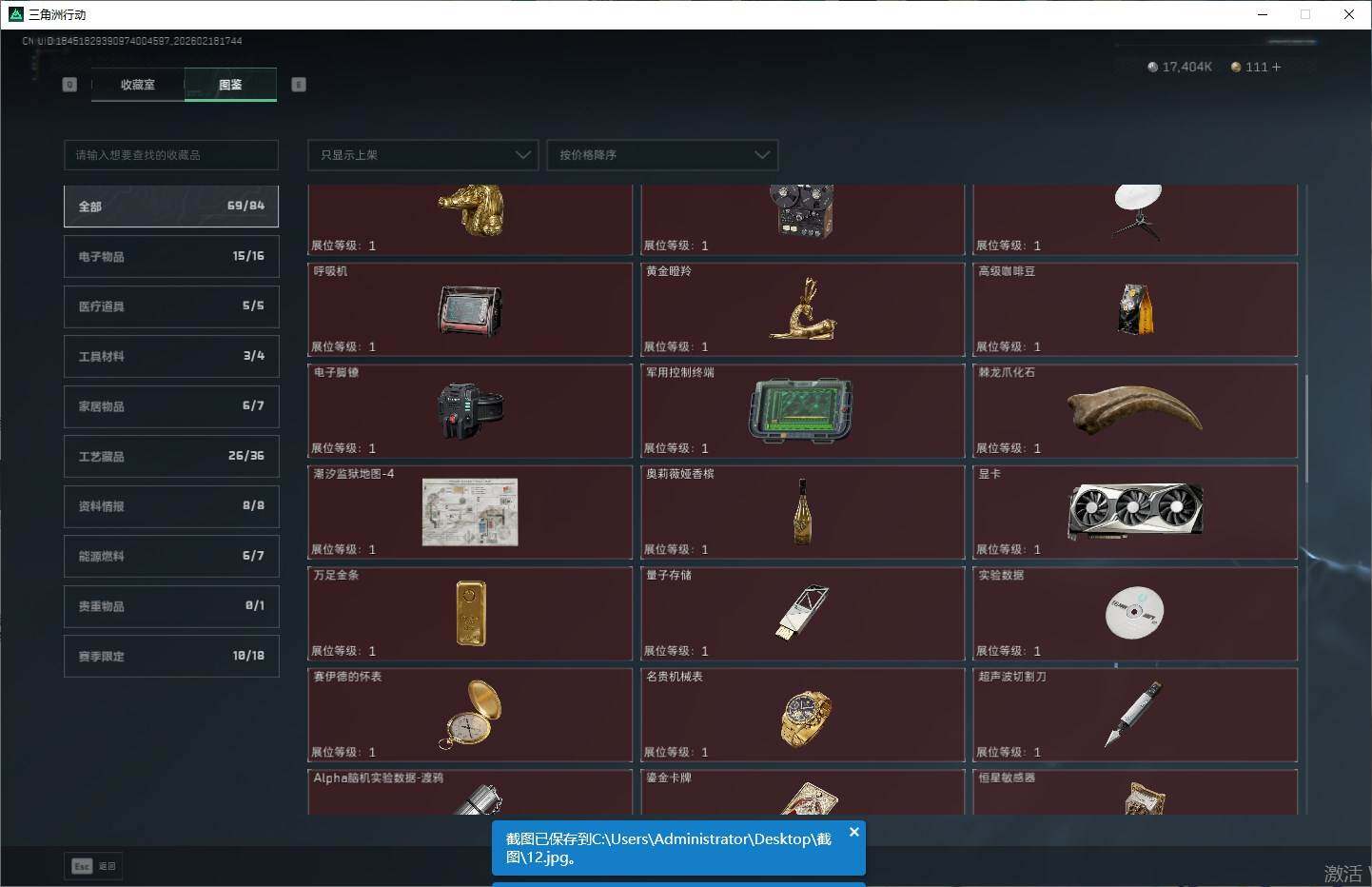Viewport: 1372px width, 887px height.
Task: Show the 全部 category
Action: [171, 207]
